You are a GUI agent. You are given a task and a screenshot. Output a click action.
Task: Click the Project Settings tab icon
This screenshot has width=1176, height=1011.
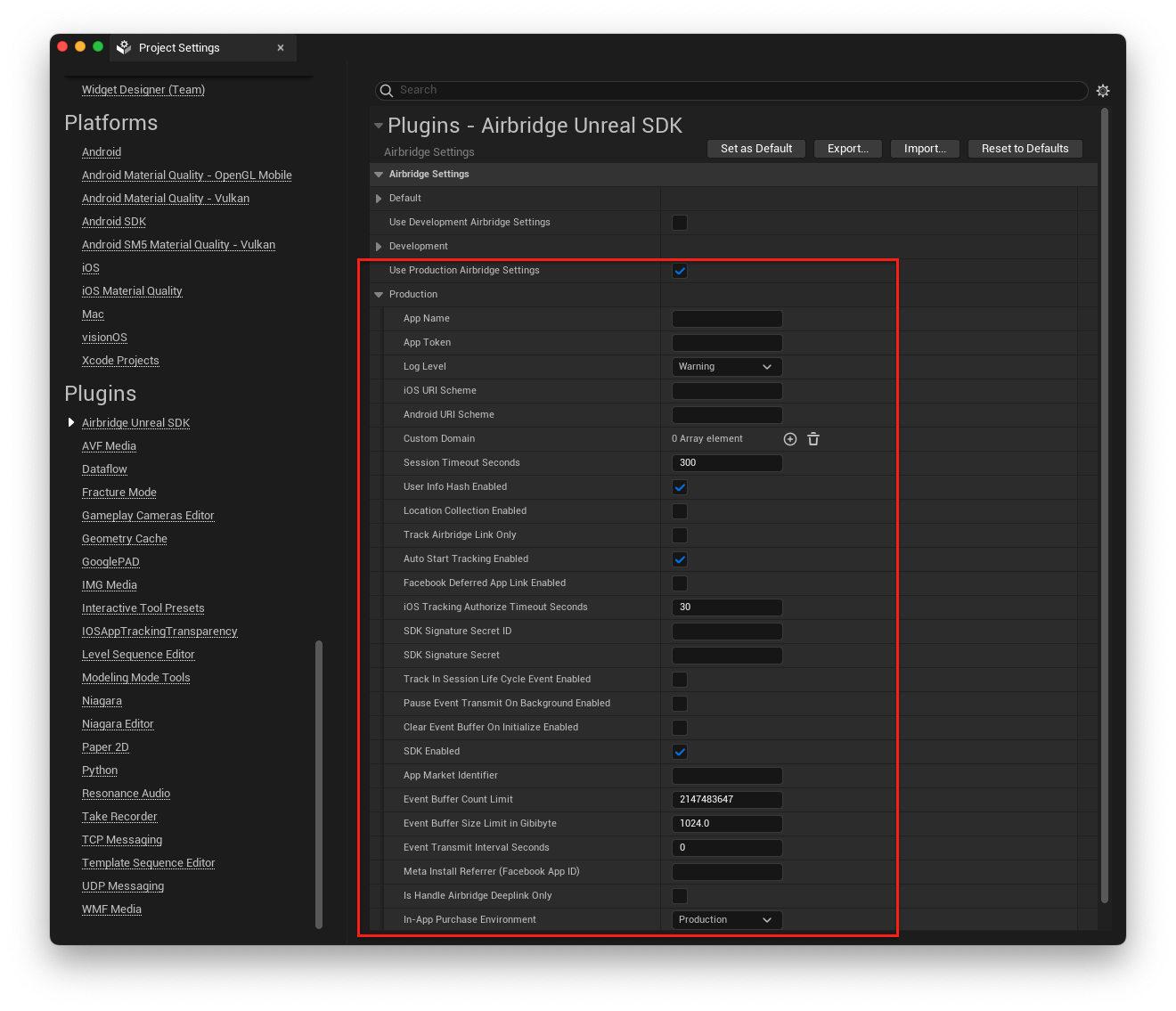(124, 47)
